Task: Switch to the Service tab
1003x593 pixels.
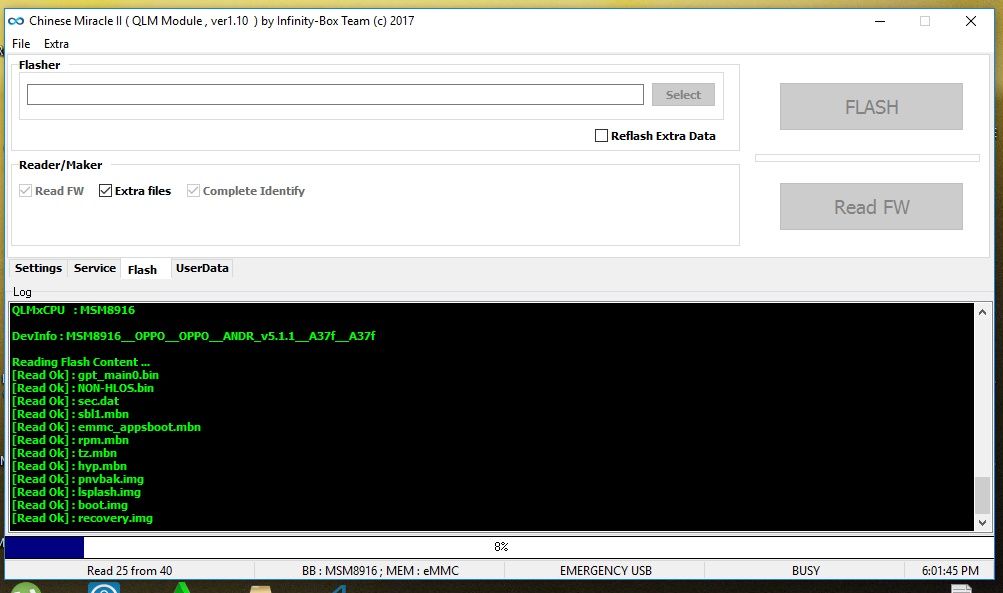Action: click(95, 268)
